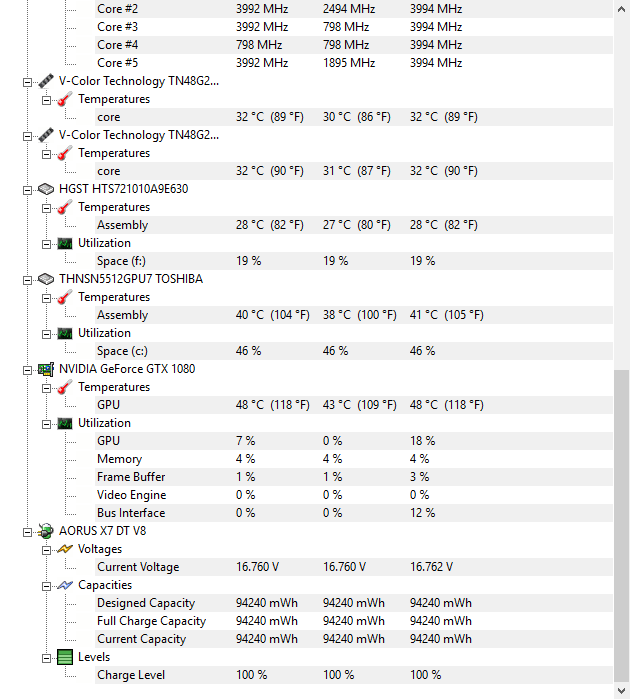Click the scrollbar up arrow
The height and width of the screenshot is (699, 630).
coord(621,9)
